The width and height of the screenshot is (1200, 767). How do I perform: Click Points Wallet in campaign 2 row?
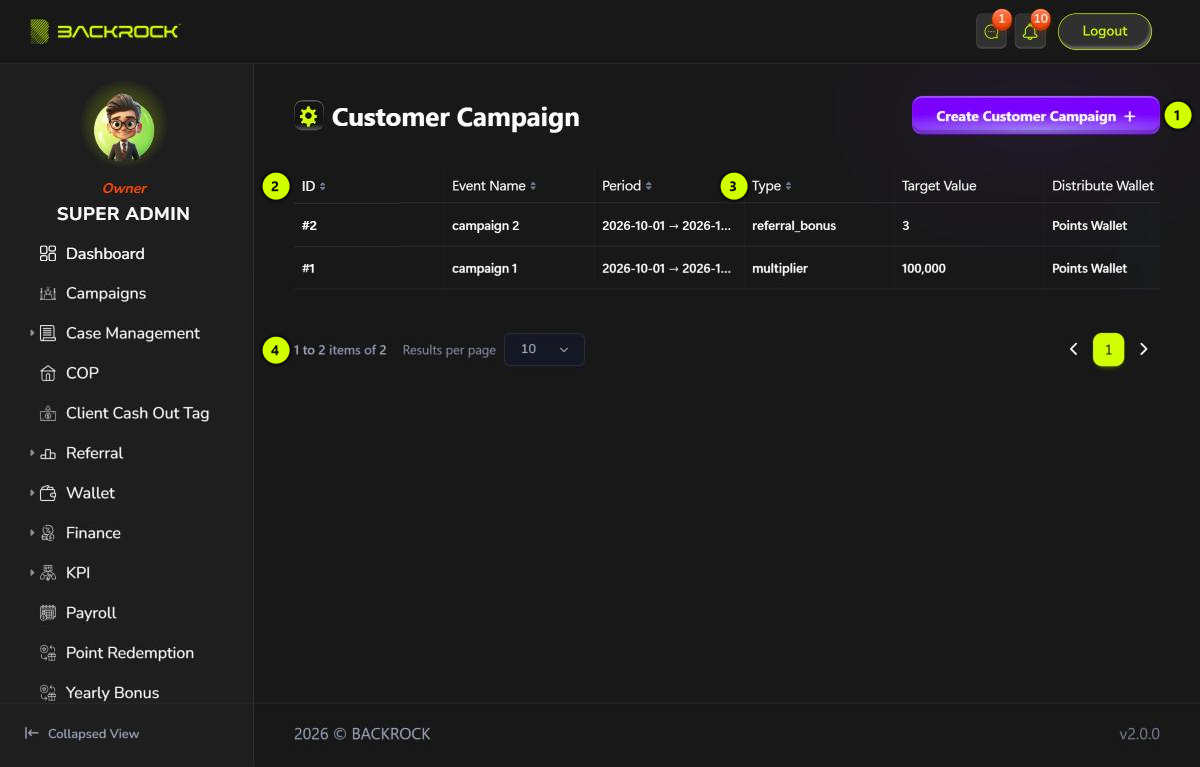(x=1089, y=226)
